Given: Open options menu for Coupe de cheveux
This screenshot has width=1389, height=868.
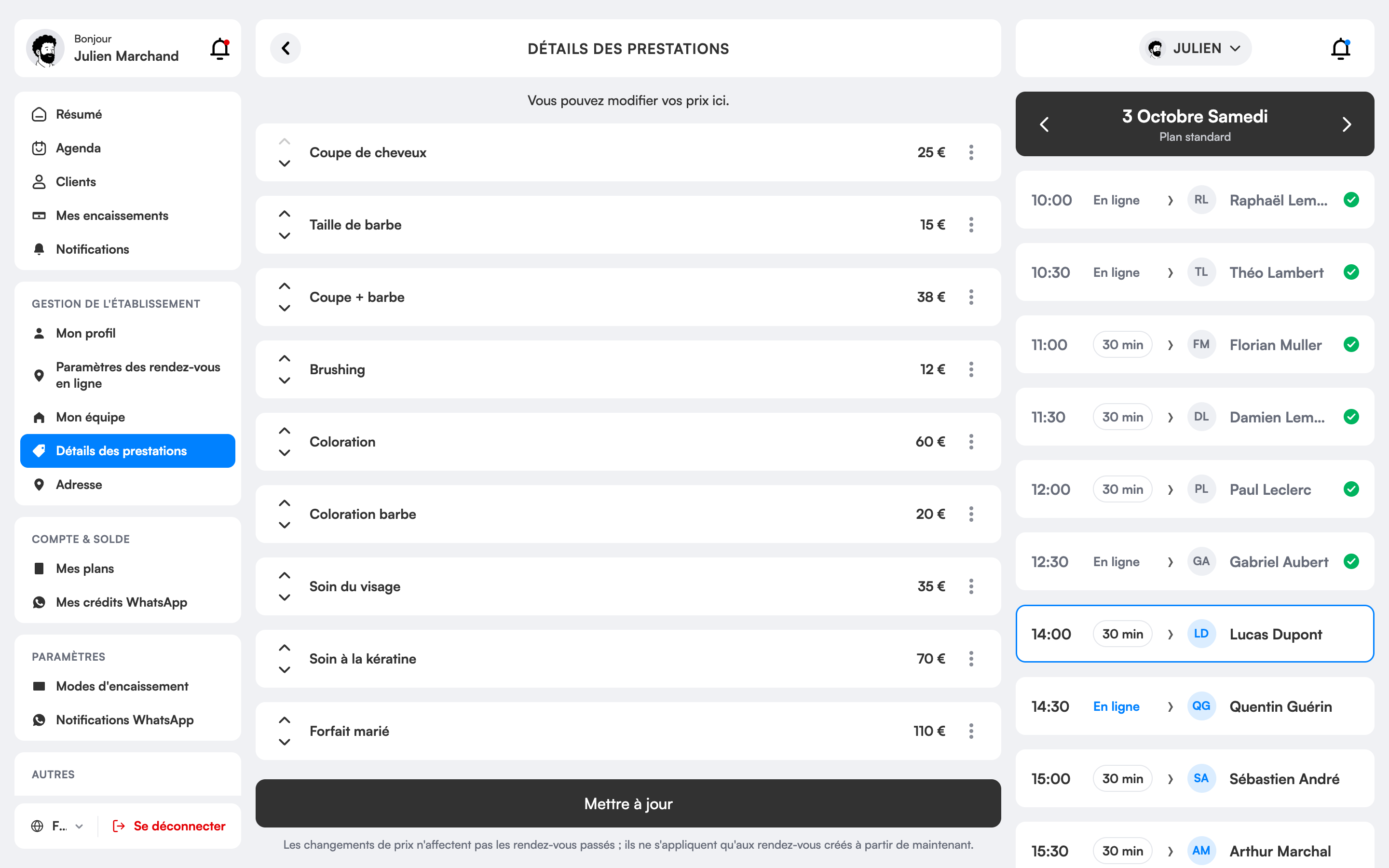Looking at the screenshot, I should coord(971,152).
